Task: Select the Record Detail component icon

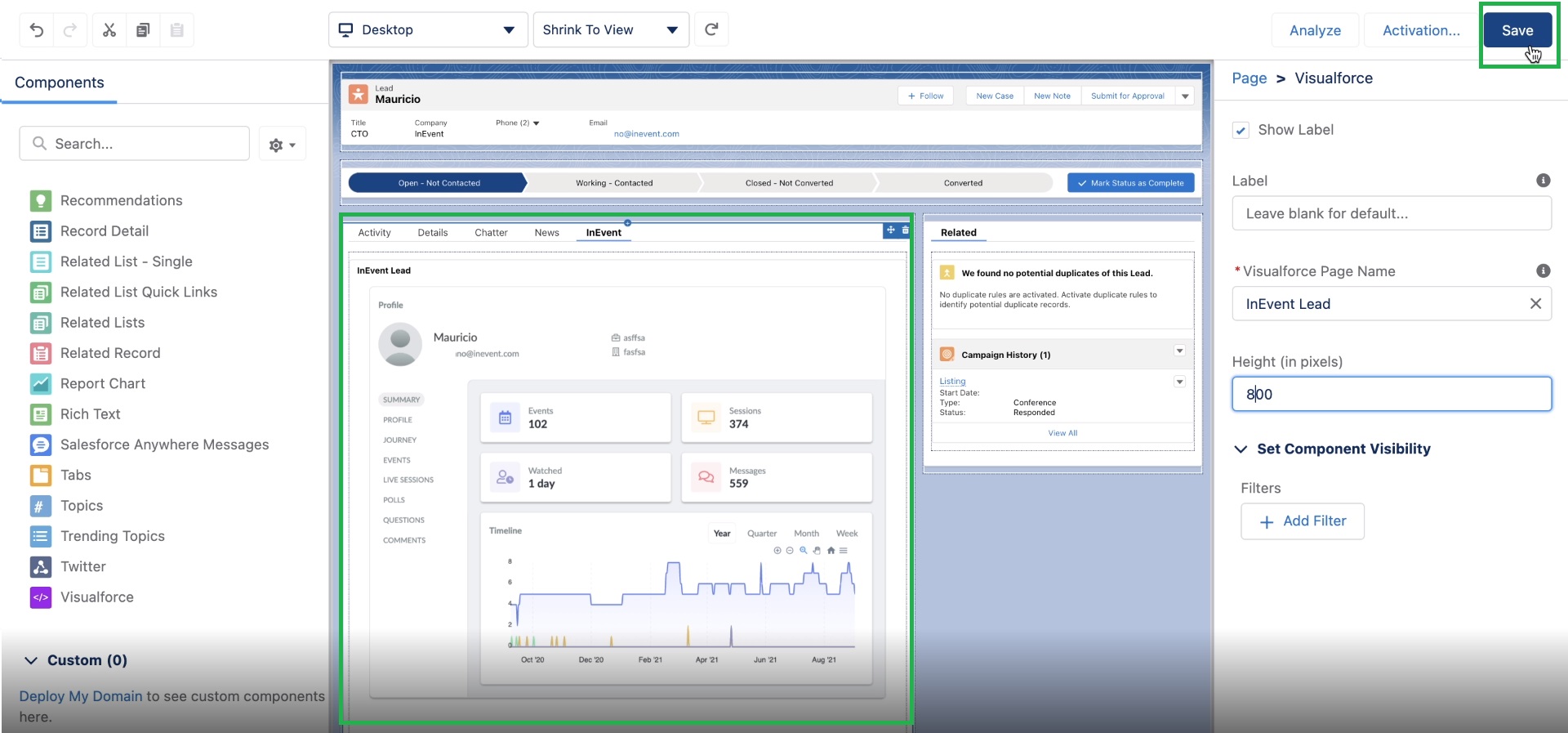Action: click(x=41, y=231)
